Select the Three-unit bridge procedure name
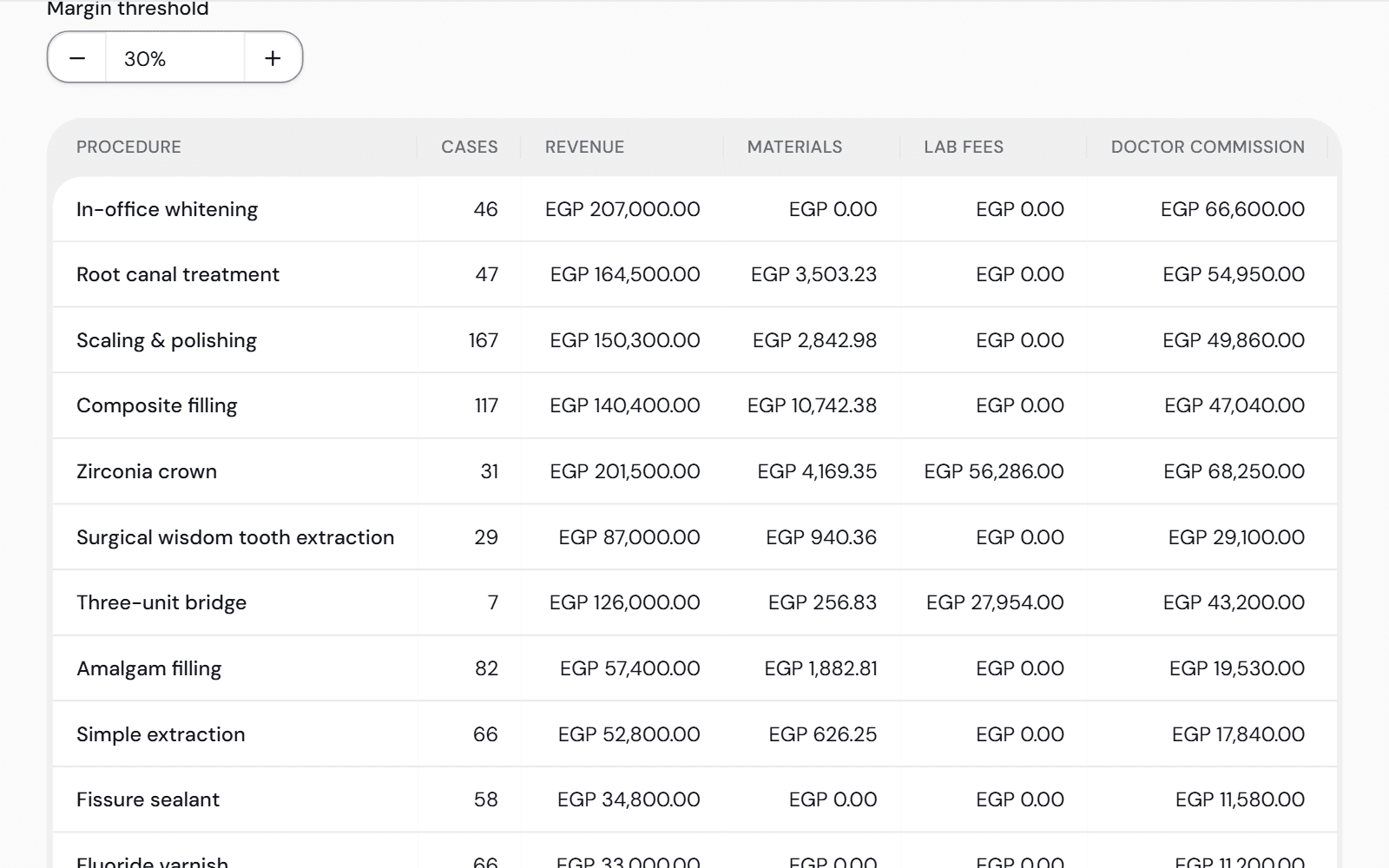The width and height of the screenshot is (1389, 868). pyautogui.click(x=161, y=602)
